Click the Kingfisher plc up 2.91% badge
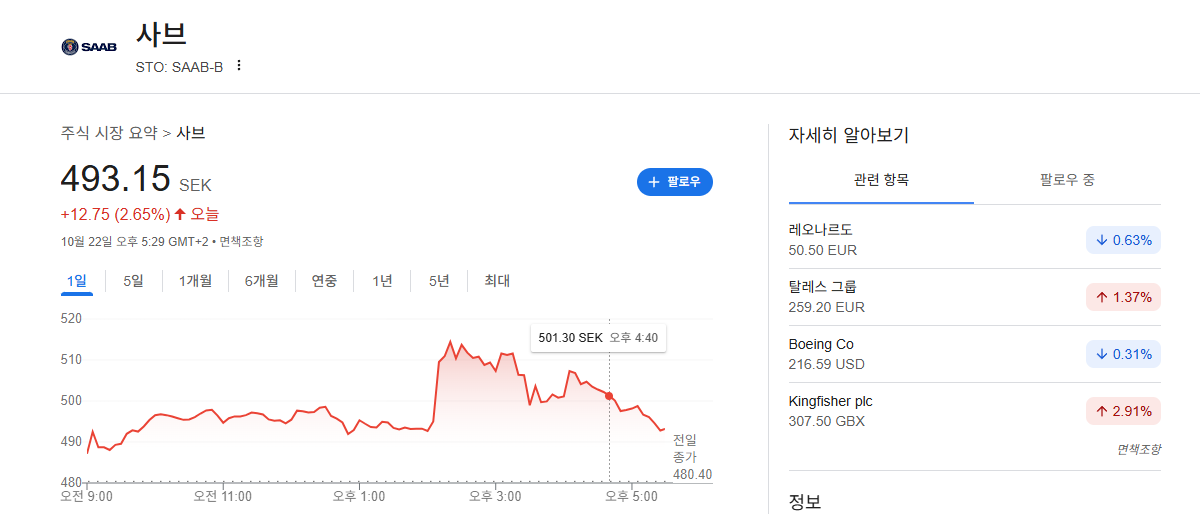This screenshot has height=514, width=1200. tap(1123, 411)
